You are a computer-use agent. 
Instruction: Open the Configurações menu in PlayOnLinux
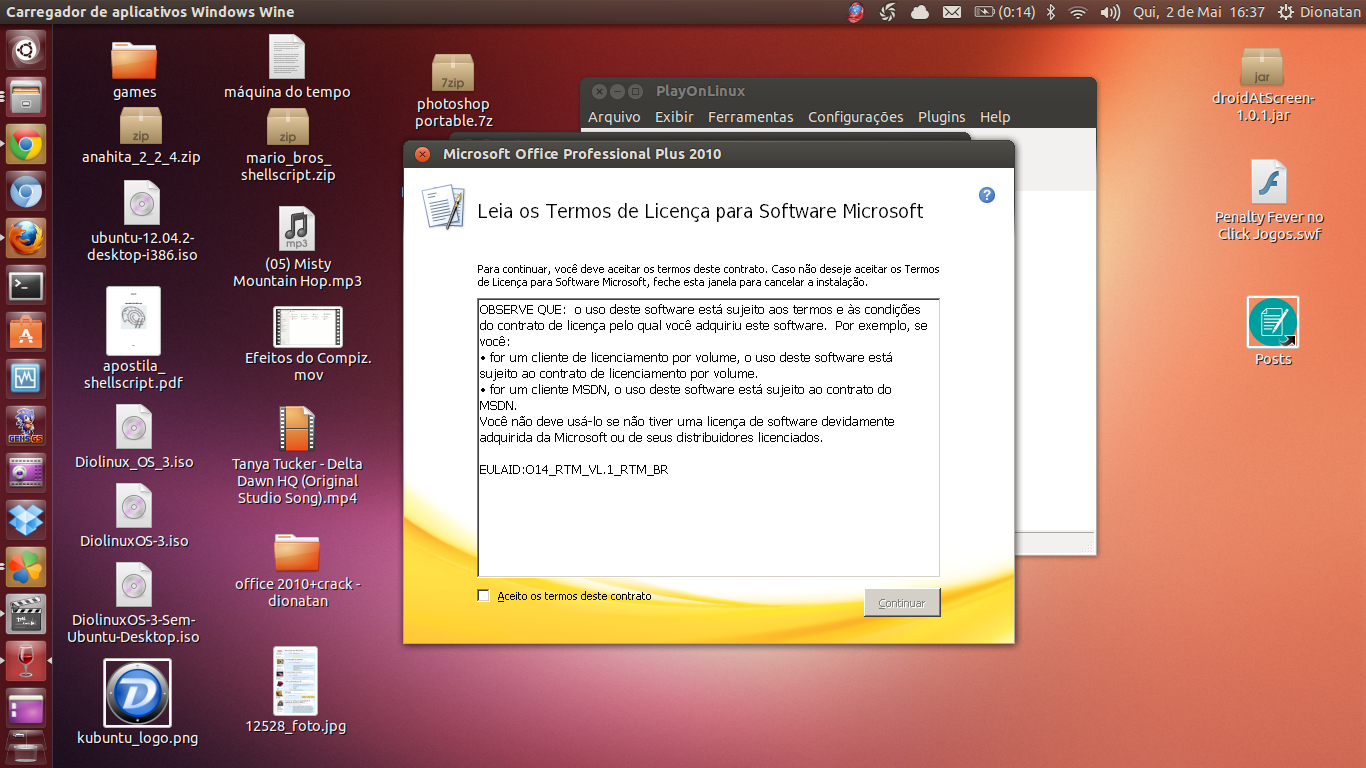[x=855, y=117]
